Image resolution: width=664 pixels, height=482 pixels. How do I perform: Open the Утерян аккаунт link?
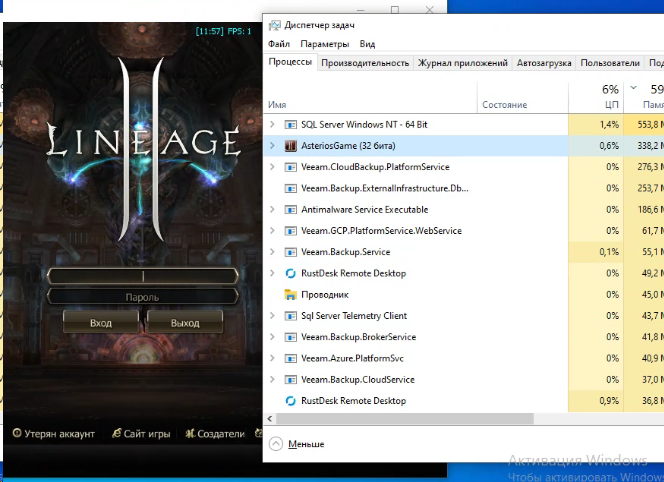pyautogui.click(x=54, y=434)
